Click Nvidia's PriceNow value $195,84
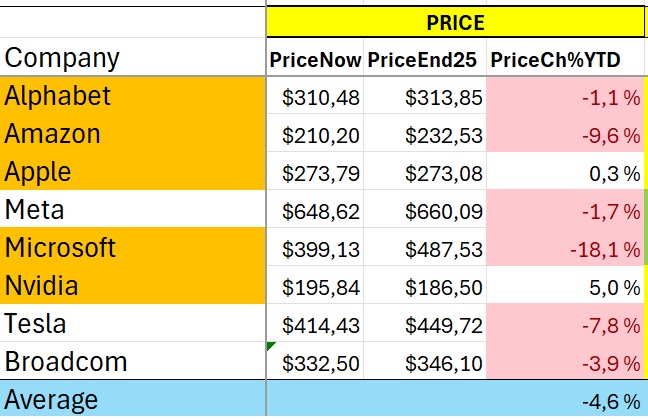This screenshot has height=420, width=648. (315, 287)
